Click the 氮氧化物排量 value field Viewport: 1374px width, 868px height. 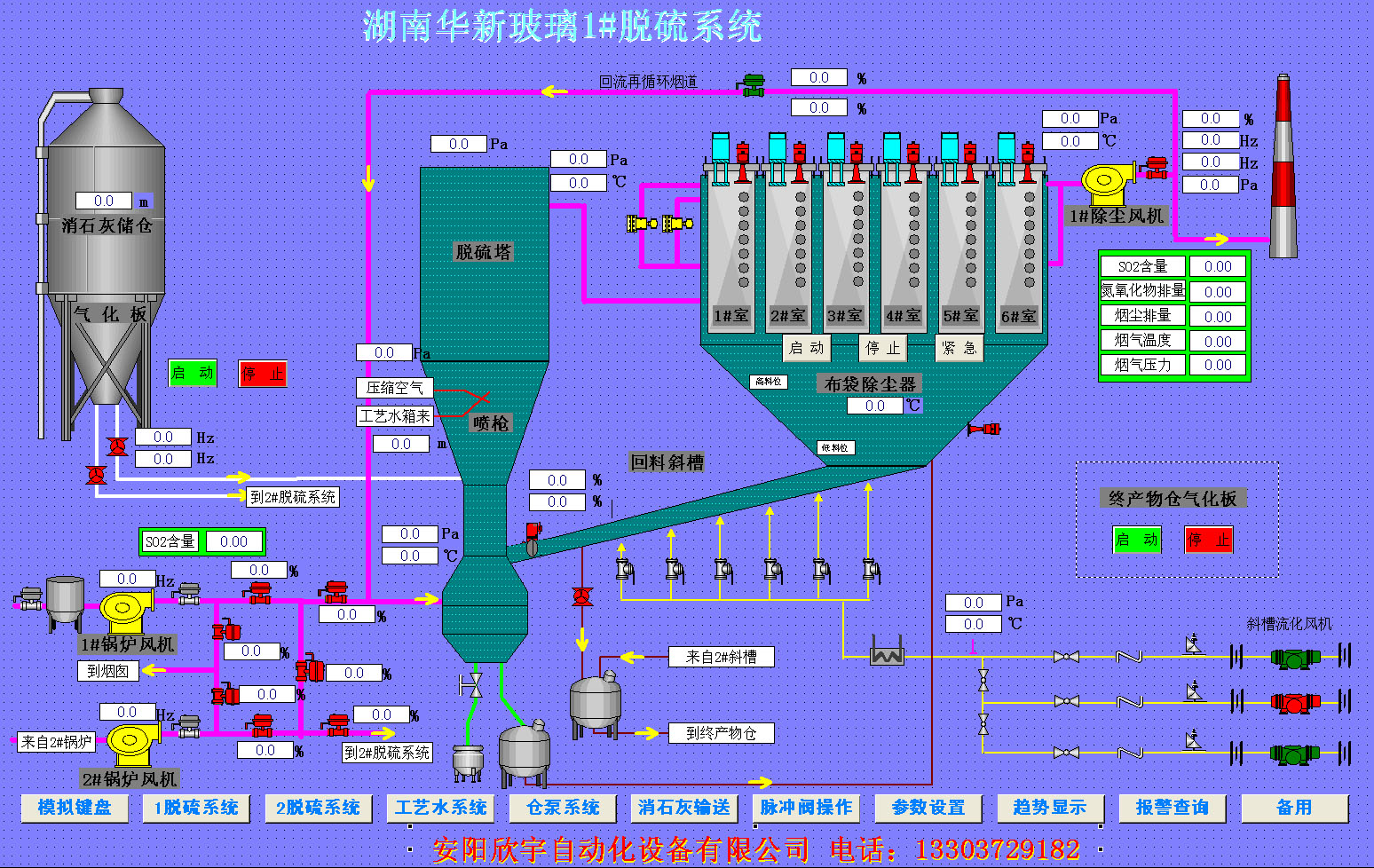click(x=1218, y=291)
